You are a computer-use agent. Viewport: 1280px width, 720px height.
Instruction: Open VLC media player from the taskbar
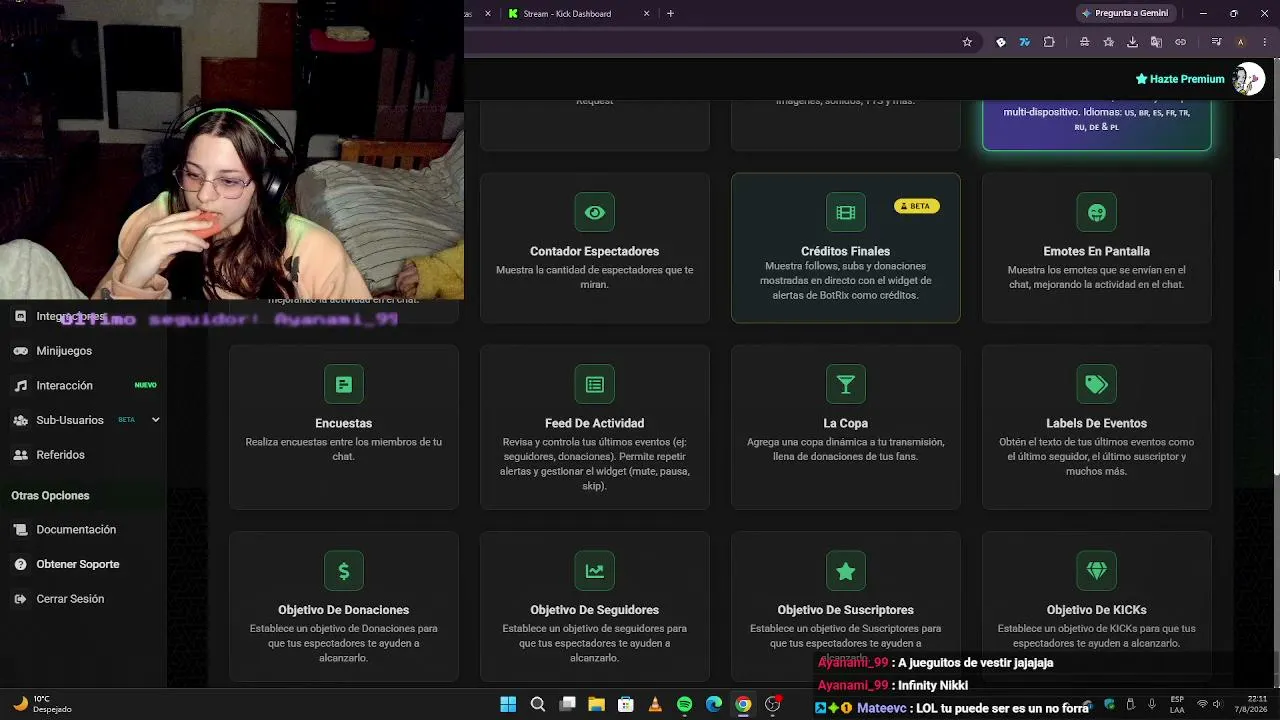[x=655, y=704]
